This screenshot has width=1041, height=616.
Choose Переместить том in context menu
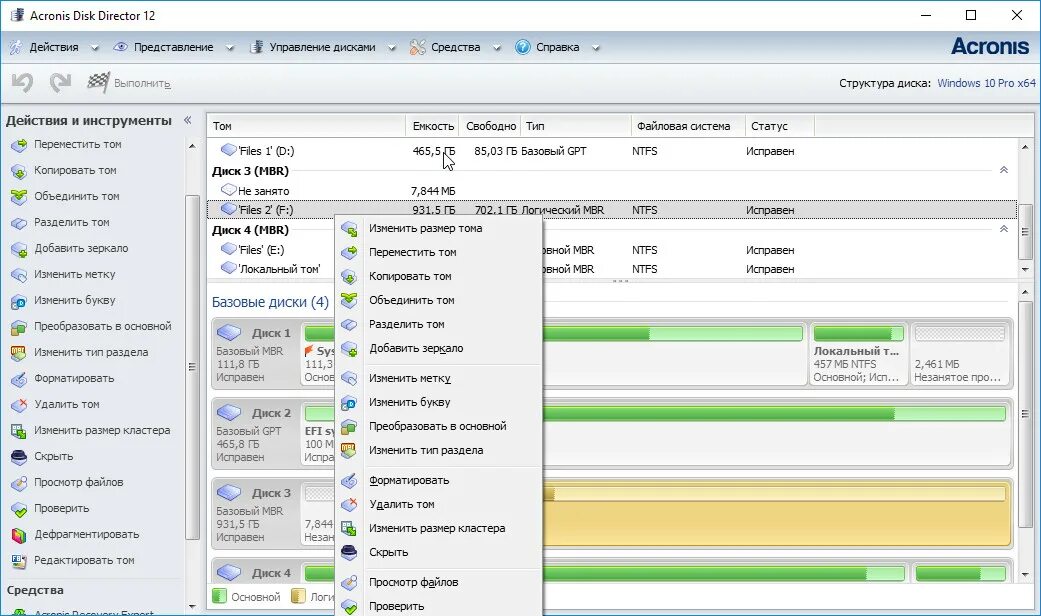pyautogui.click(x=412, y=252)
